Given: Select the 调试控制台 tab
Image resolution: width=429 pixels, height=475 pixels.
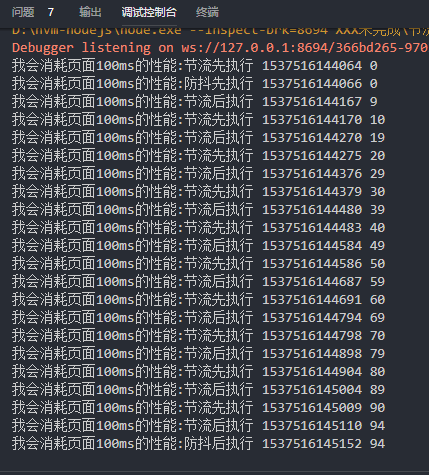Looking at the screenshot, I should [149, 12].
